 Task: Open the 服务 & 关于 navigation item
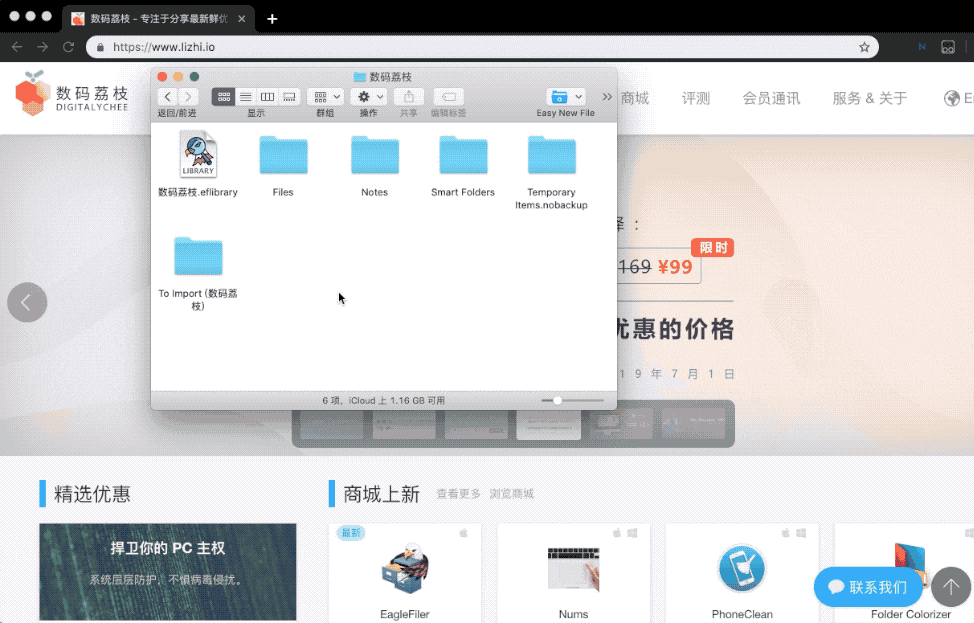point(870,98)
